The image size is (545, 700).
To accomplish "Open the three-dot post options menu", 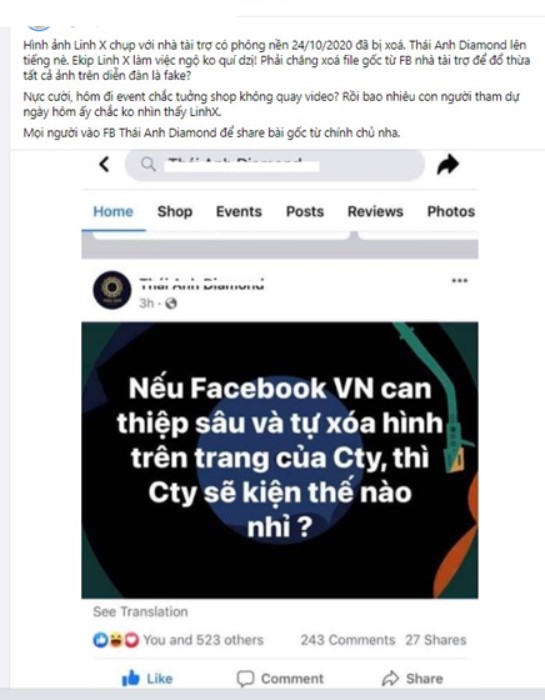I will 460,281.
